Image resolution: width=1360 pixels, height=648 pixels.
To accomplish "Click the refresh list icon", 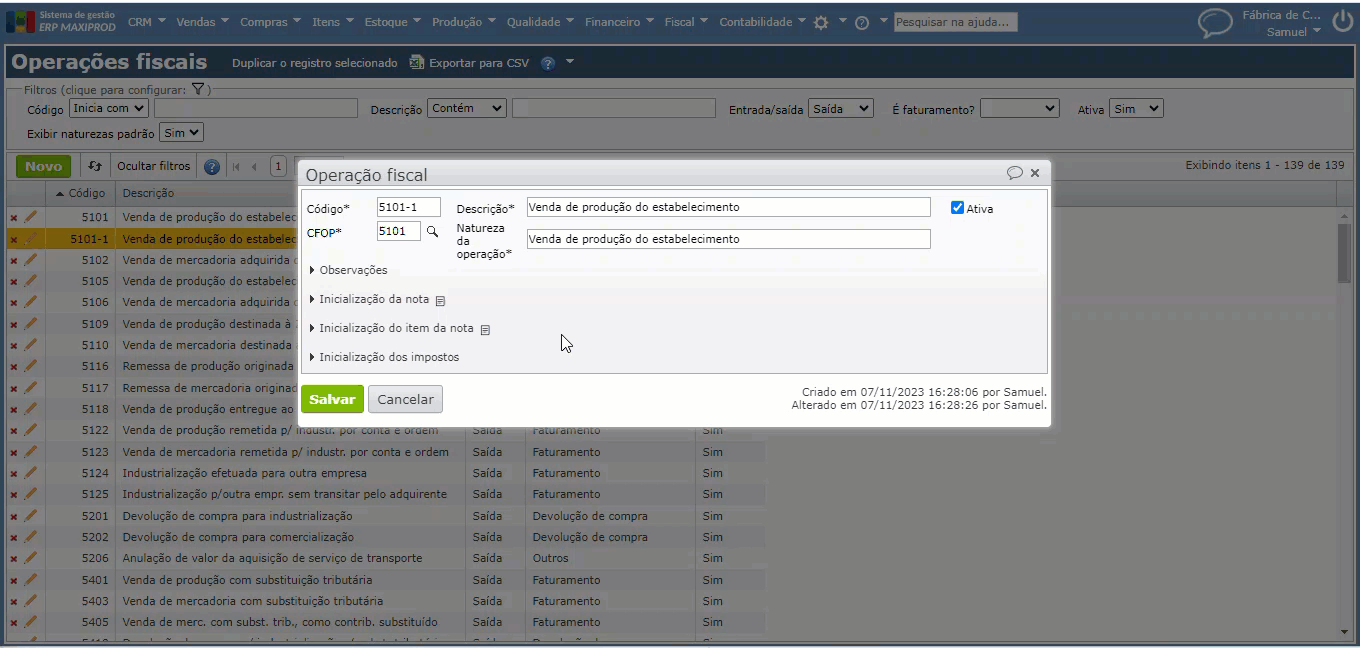I will click(x=95, y=166).
